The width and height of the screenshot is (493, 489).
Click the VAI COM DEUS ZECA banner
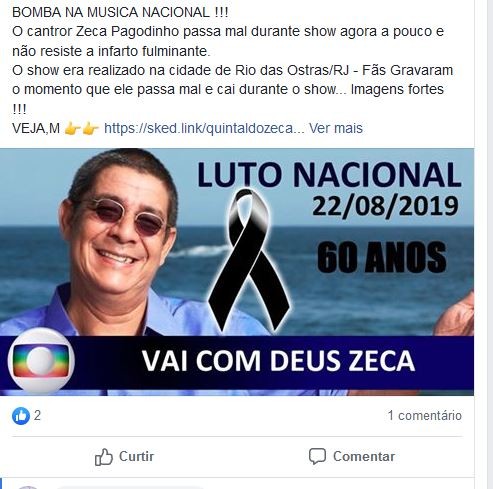(278, 361)
